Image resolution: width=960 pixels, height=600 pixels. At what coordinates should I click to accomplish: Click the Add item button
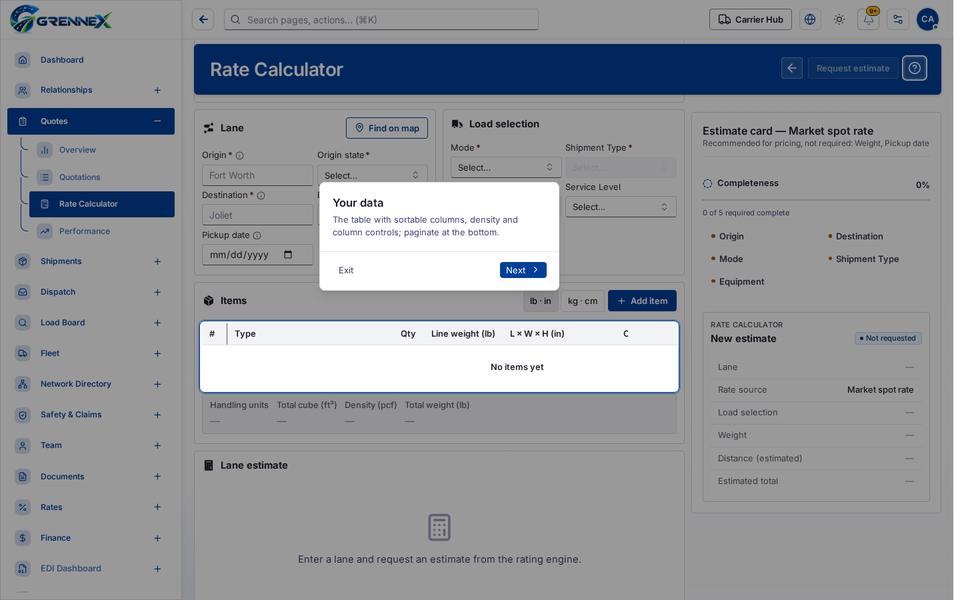click(x=642, y=301)
